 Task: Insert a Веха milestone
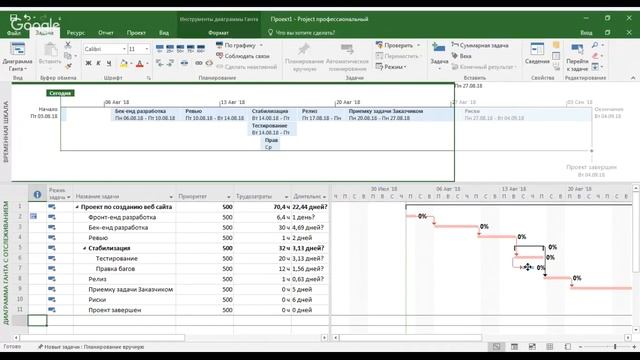pyautogui.click(x=462, y=56)
